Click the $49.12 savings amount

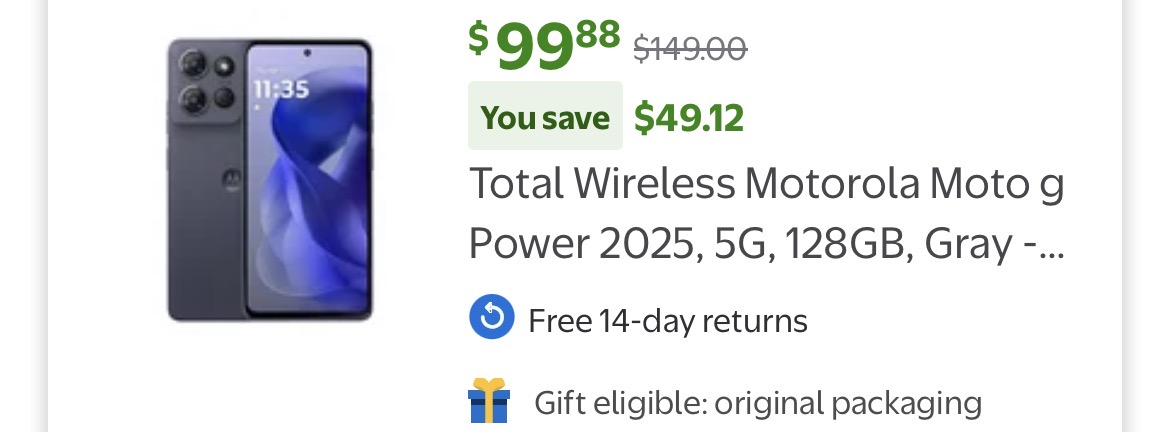coord(689,118)
